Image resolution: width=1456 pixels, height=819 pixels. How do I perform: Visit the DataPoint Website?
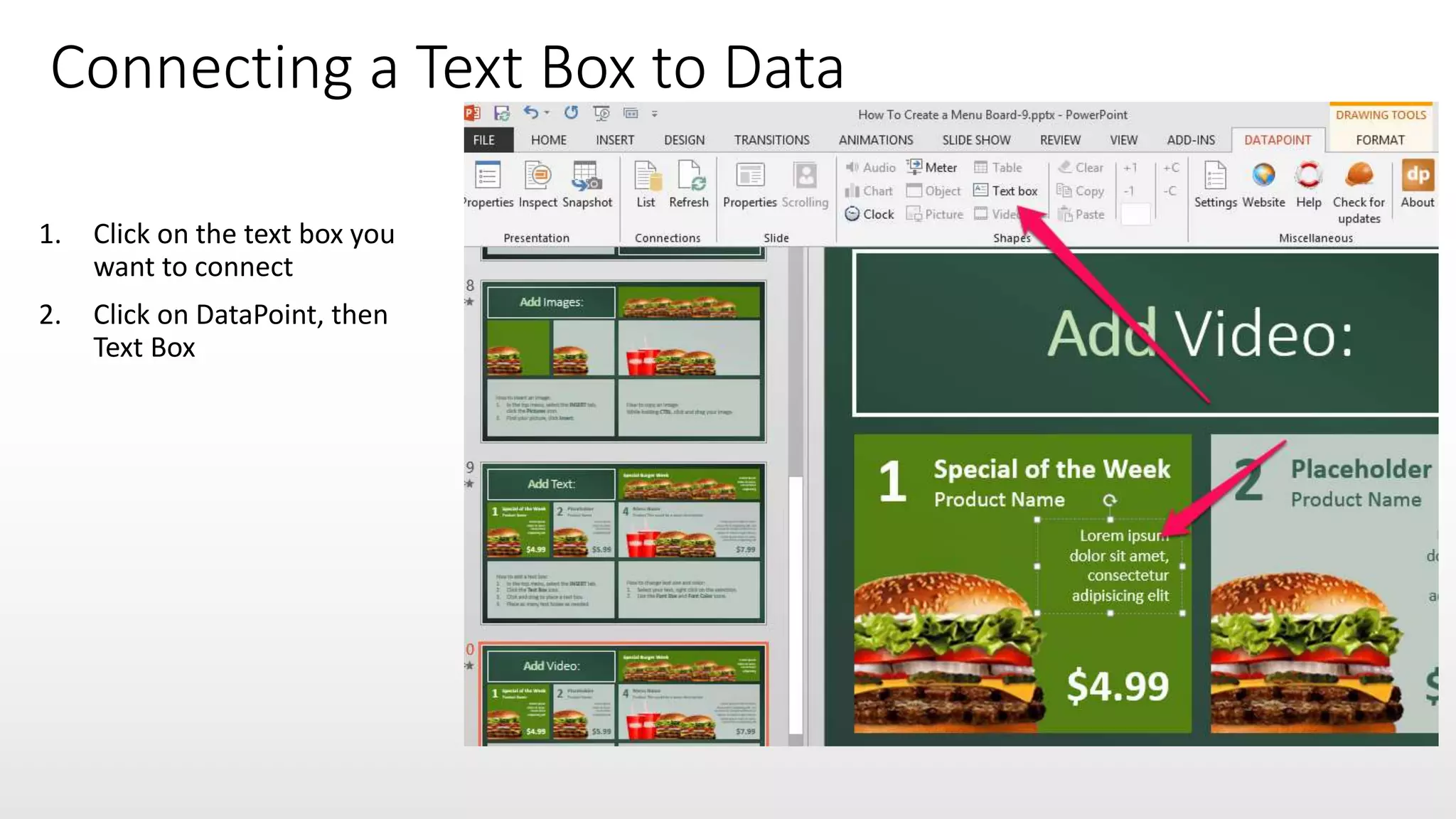click(x=1263, y=185)
